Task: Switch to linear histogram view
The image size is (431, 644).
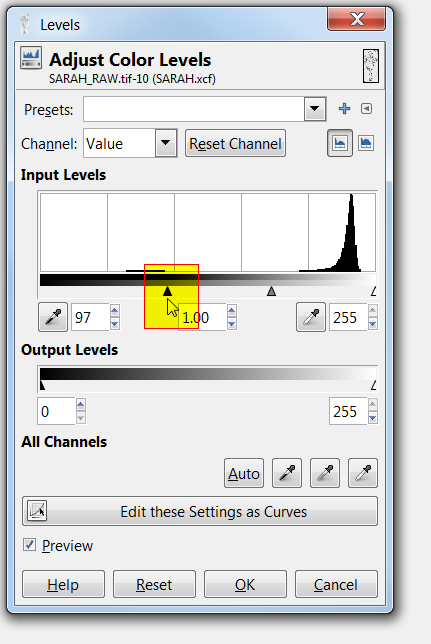Action: (x=340, y=143)
